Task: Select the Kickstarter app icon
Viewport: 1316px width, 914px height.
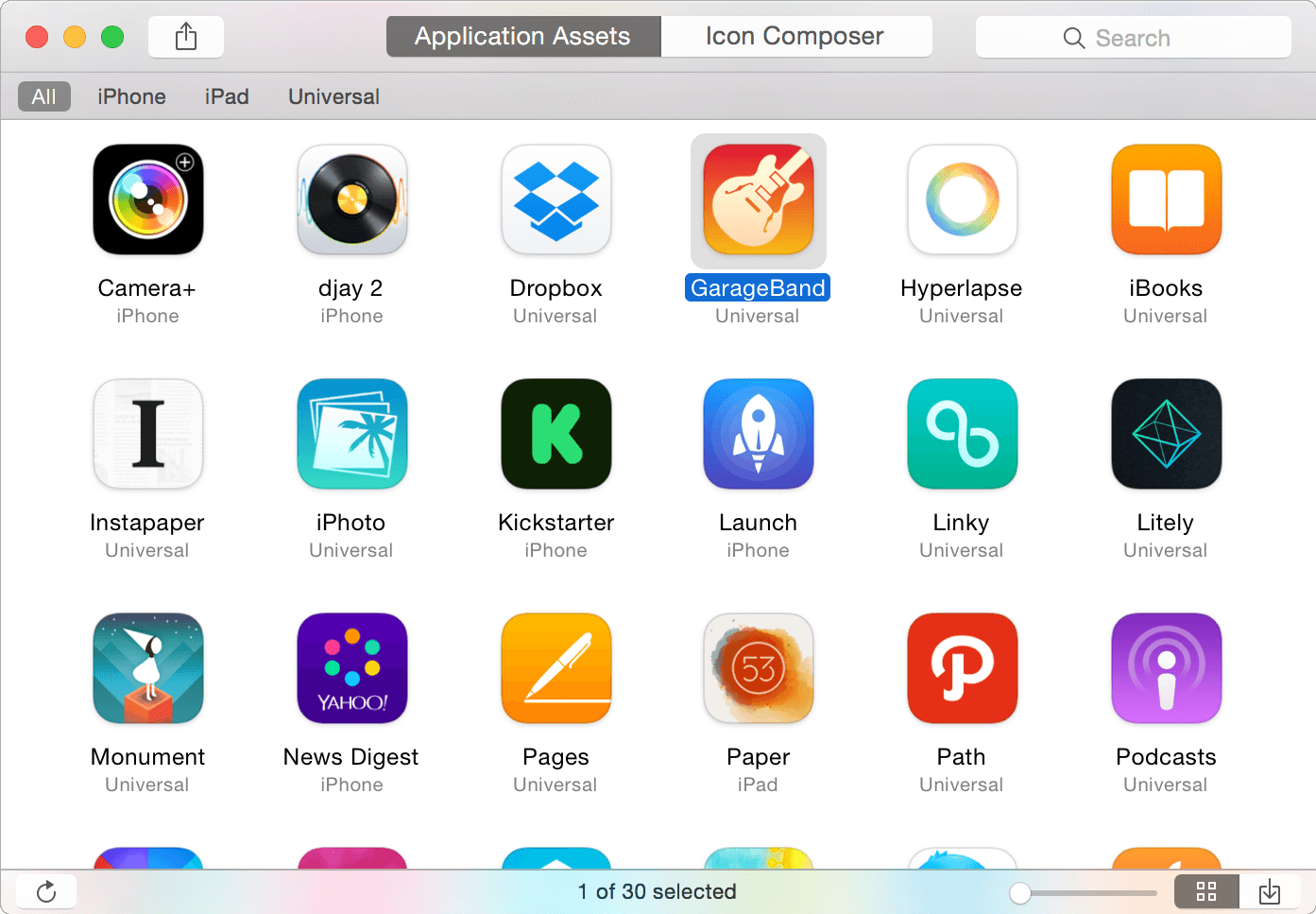Action: pos(556,434)
